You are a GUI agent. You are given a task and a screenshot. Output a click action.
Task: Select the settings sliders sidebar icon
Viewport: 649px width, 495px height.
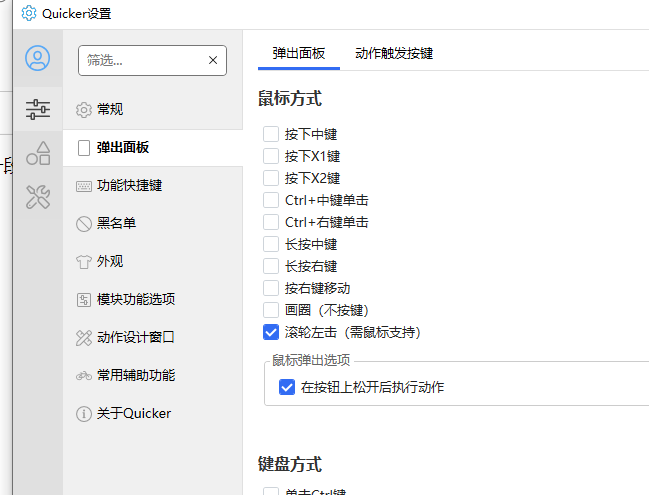point(38,109)
